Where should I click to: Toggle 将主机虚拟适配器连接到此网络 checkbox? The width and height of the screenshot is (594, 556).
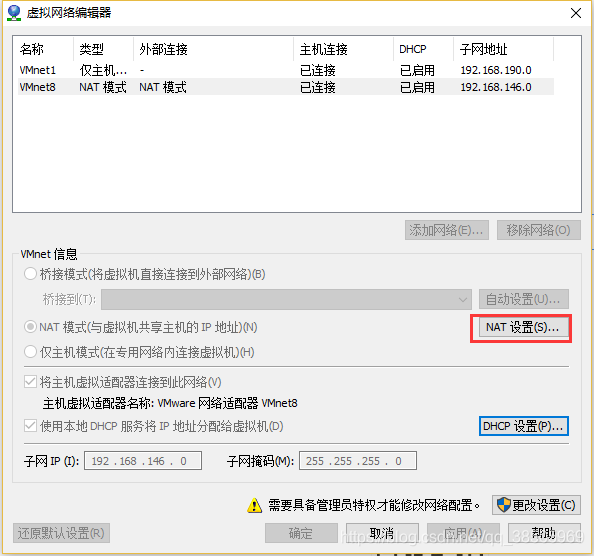click(30, 382)
